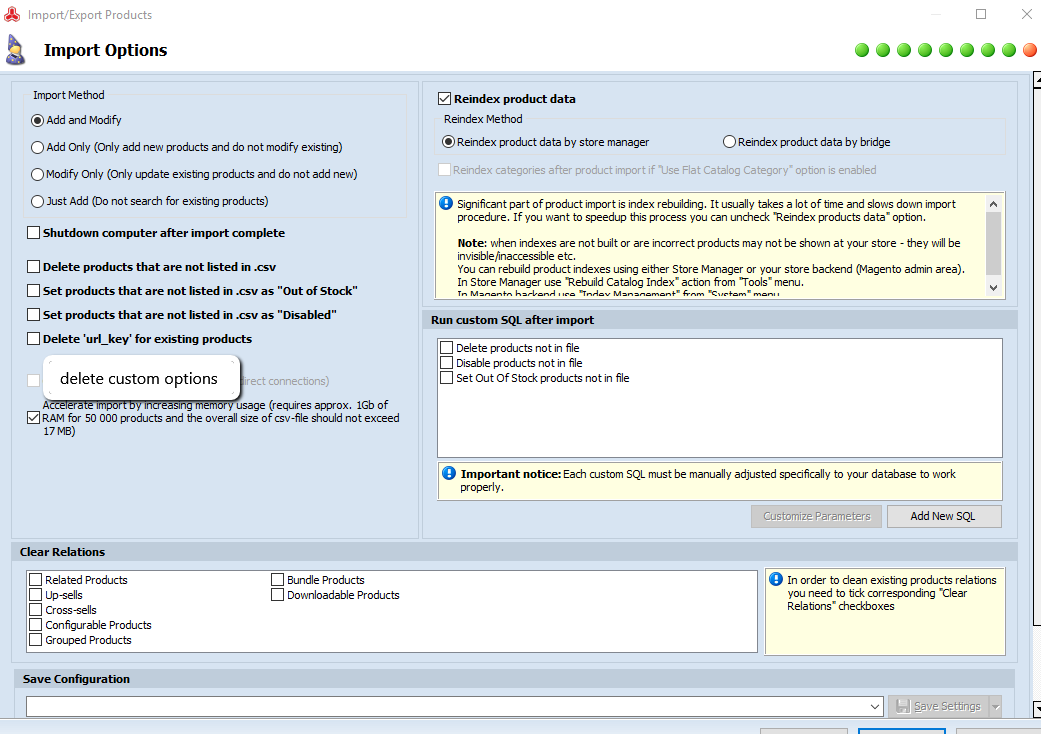This screenshot has height=734, width=1041.
Task: Click the red step indicator dot
Action: tap(1030, 50)
